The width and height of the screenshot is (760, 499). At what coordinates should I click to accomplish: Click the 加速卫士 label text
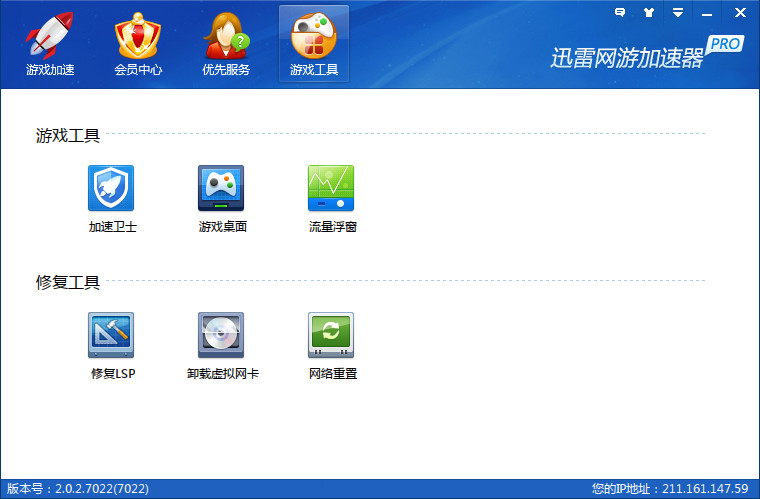(x=112, y=227)
